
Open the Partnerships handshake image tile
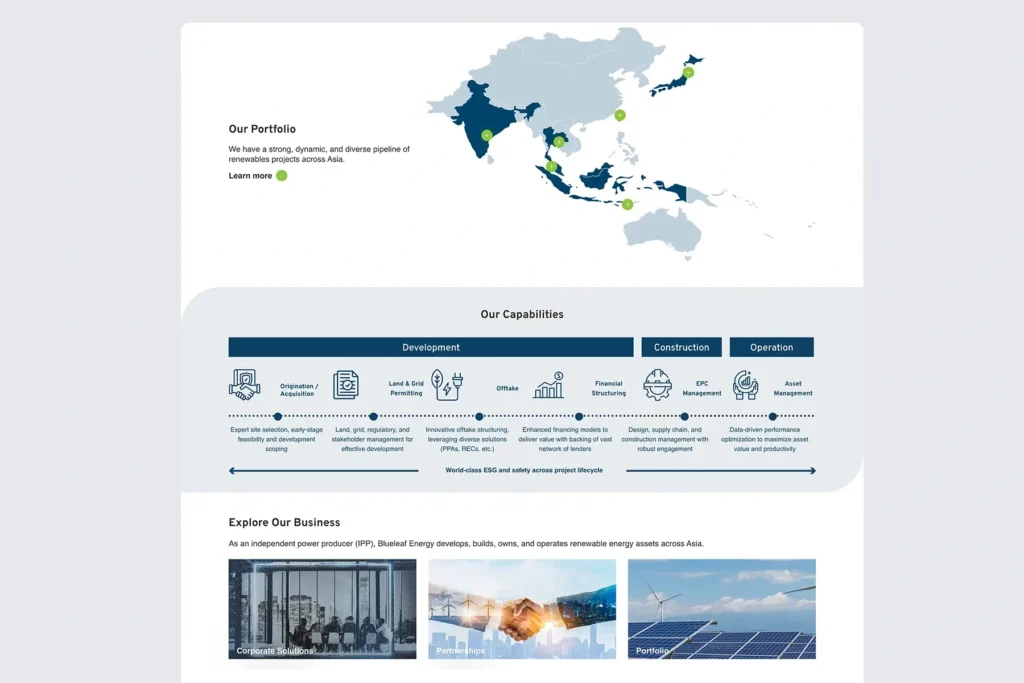coord(522,608)
